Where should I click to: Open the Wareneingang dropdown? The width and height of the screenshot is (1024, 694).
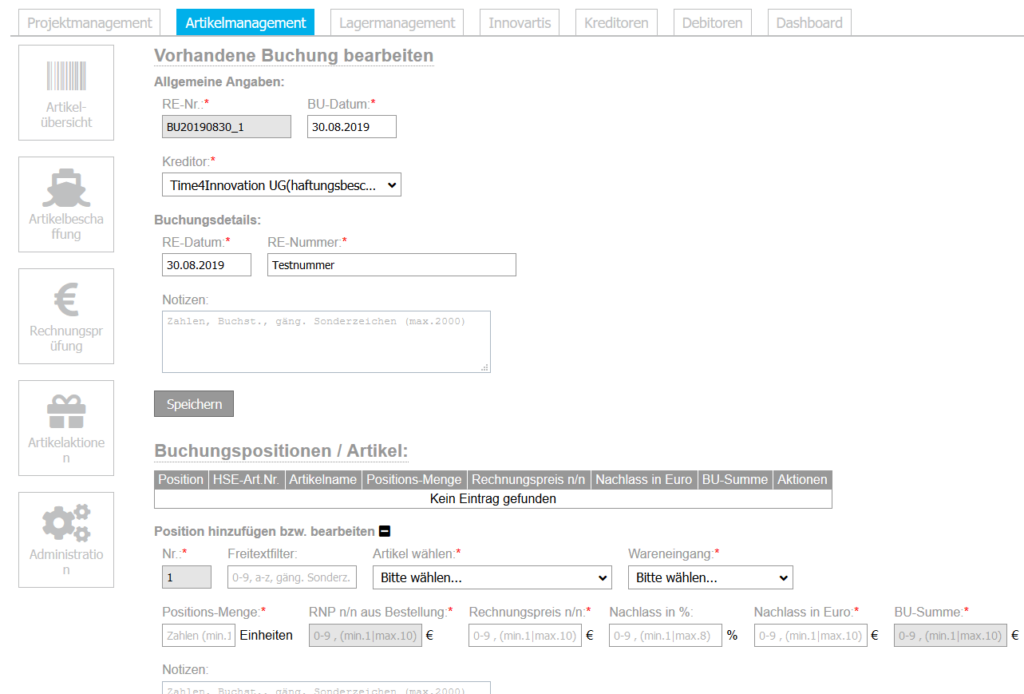(709, 578)
